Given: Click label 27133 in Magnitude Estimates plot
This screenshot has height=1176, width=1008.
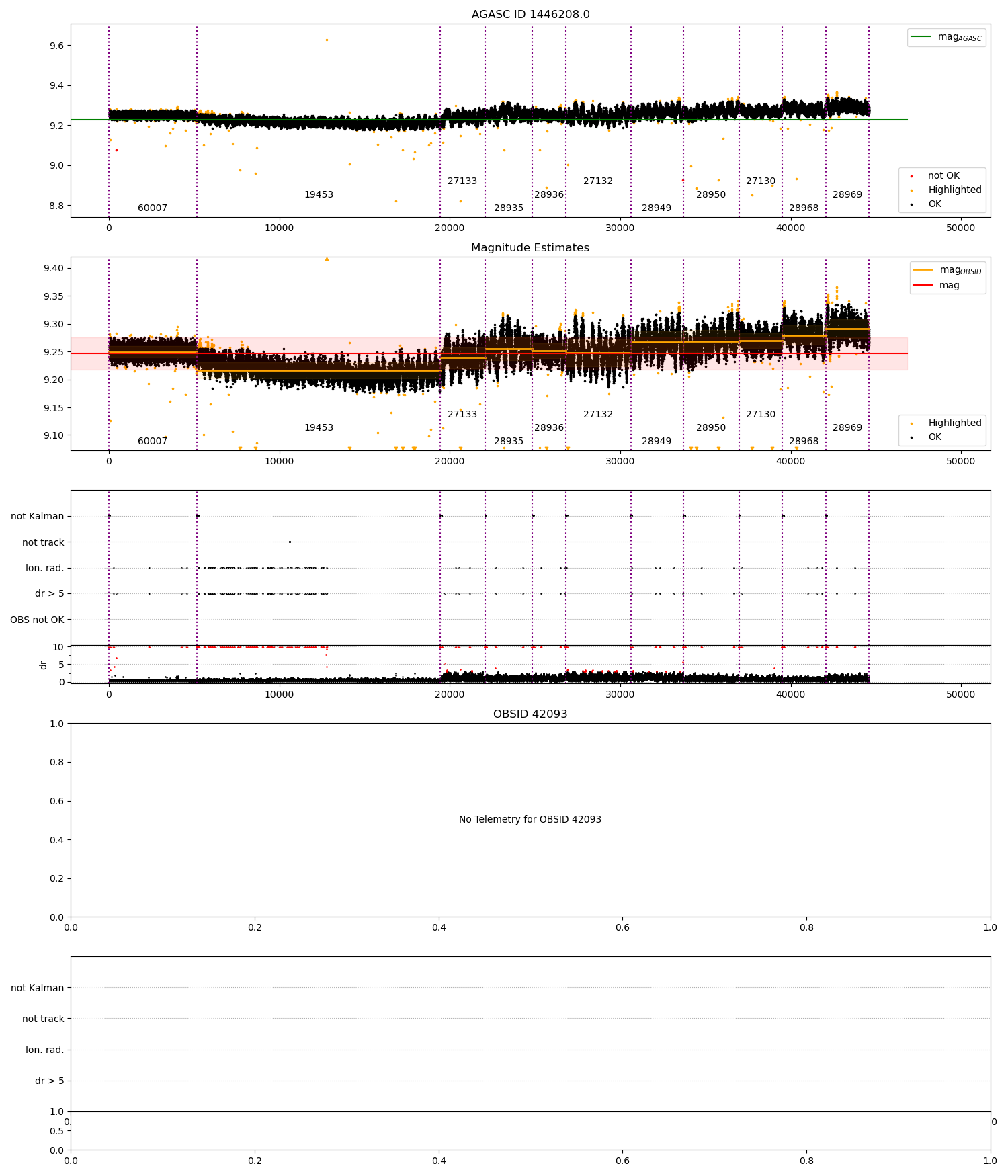Looking at the screenshot, I should click(462, 414).
